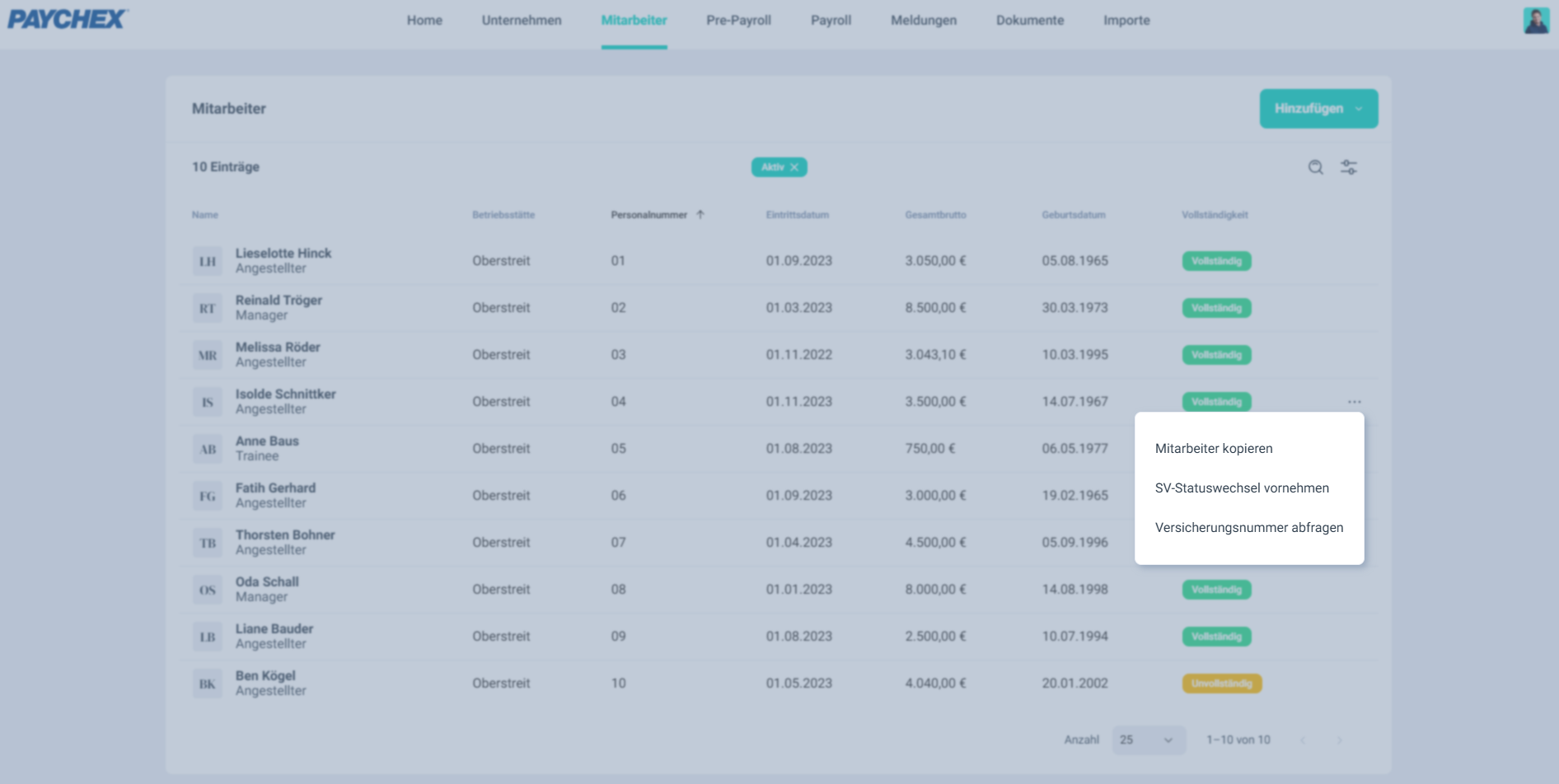
Task: Open employee Oda Schall
Action: (x=267, y=582)
